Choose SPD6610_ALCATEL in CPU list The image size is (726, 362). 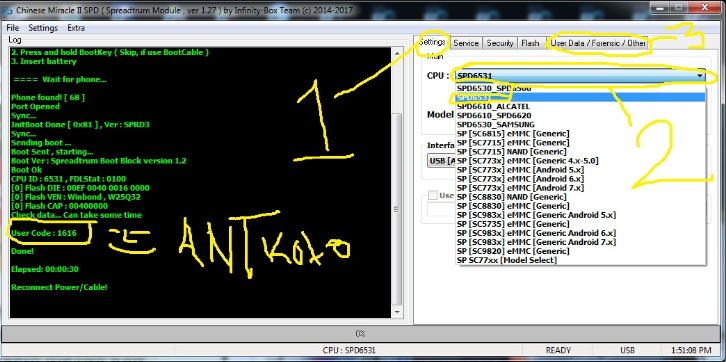(581, 106)
